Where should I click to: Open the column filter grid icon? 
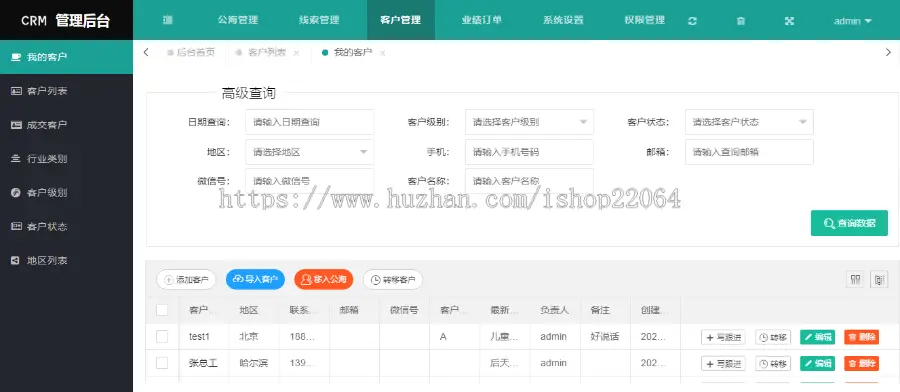856,280
